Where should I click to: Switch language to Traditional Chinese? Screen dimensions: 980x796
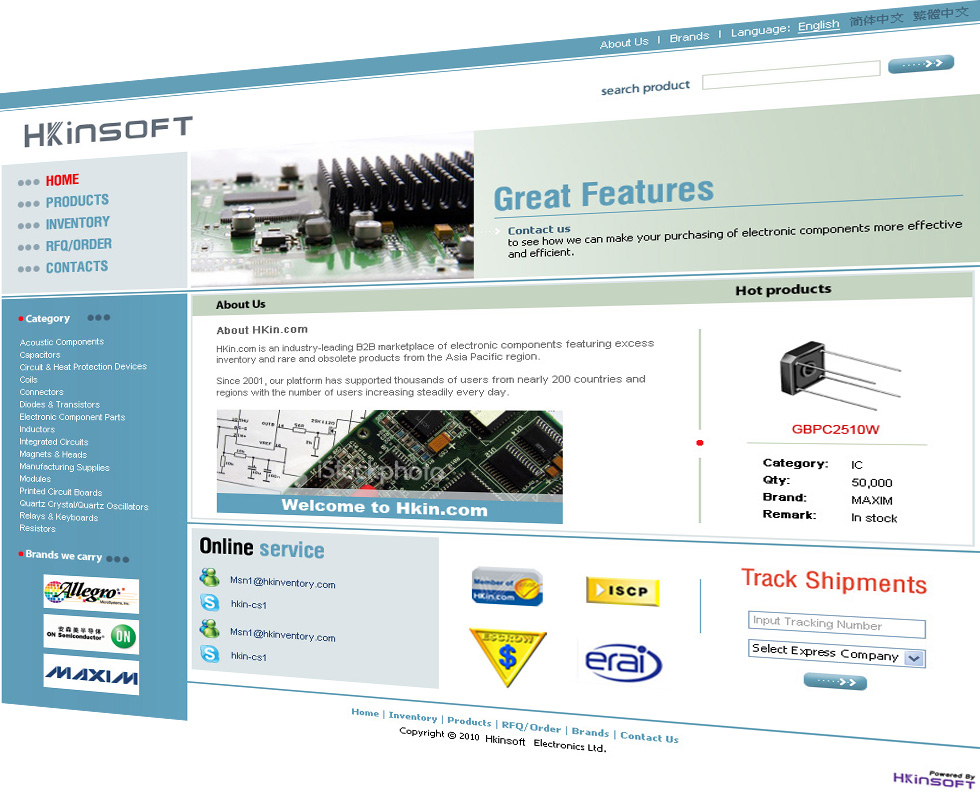pyautogui.click(x=941, y=14)
